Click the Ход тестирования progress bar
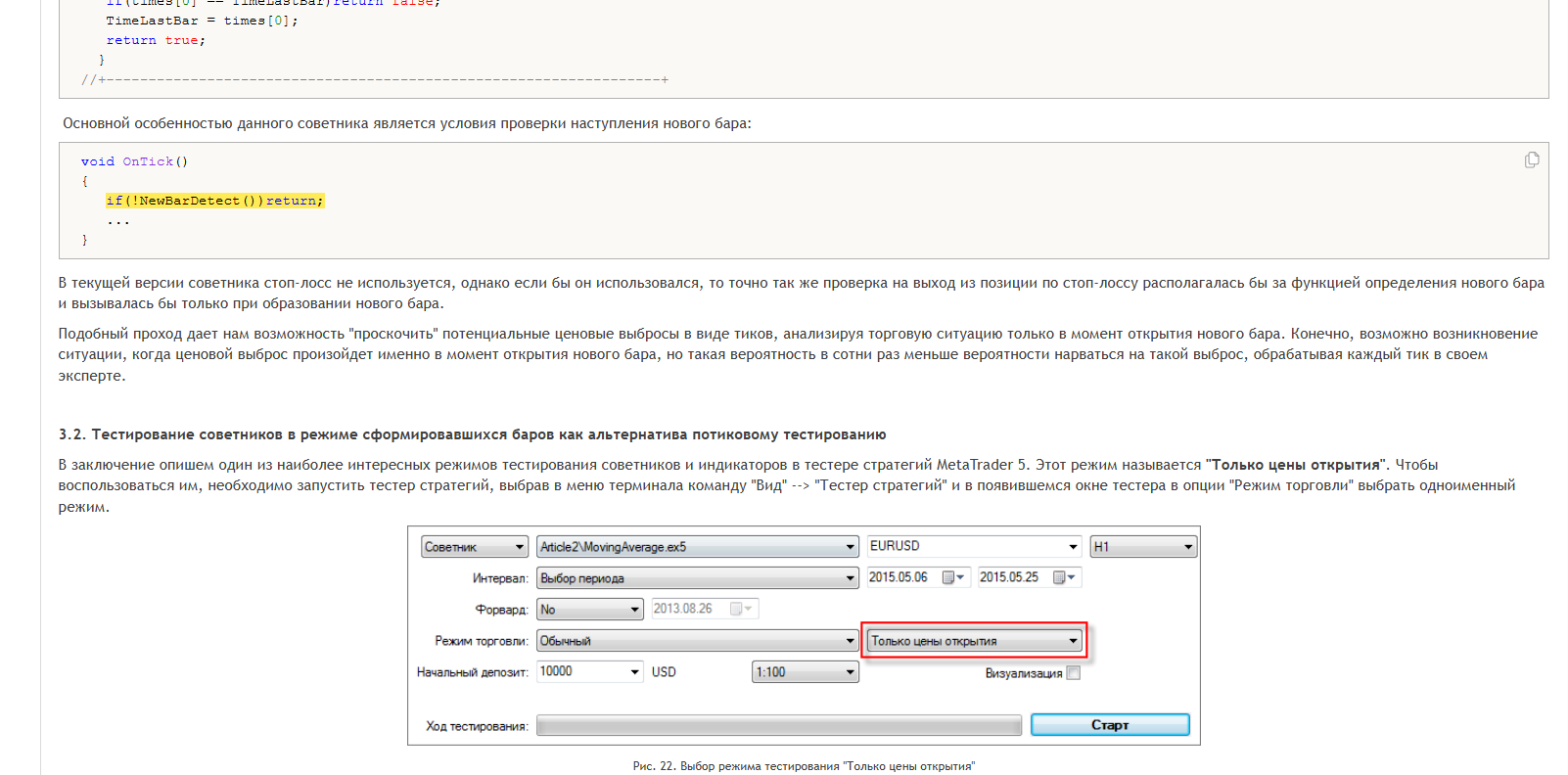 [x=779, y=725]
